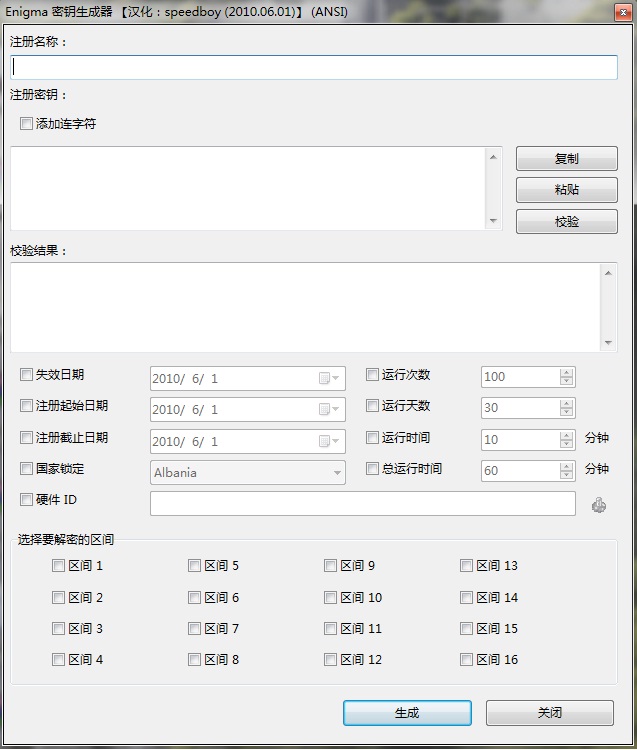Image resolution: width=637 pixels, height=750 pixels.
Task: Click the 硬件 ID text field
Action: pos(362,504)
